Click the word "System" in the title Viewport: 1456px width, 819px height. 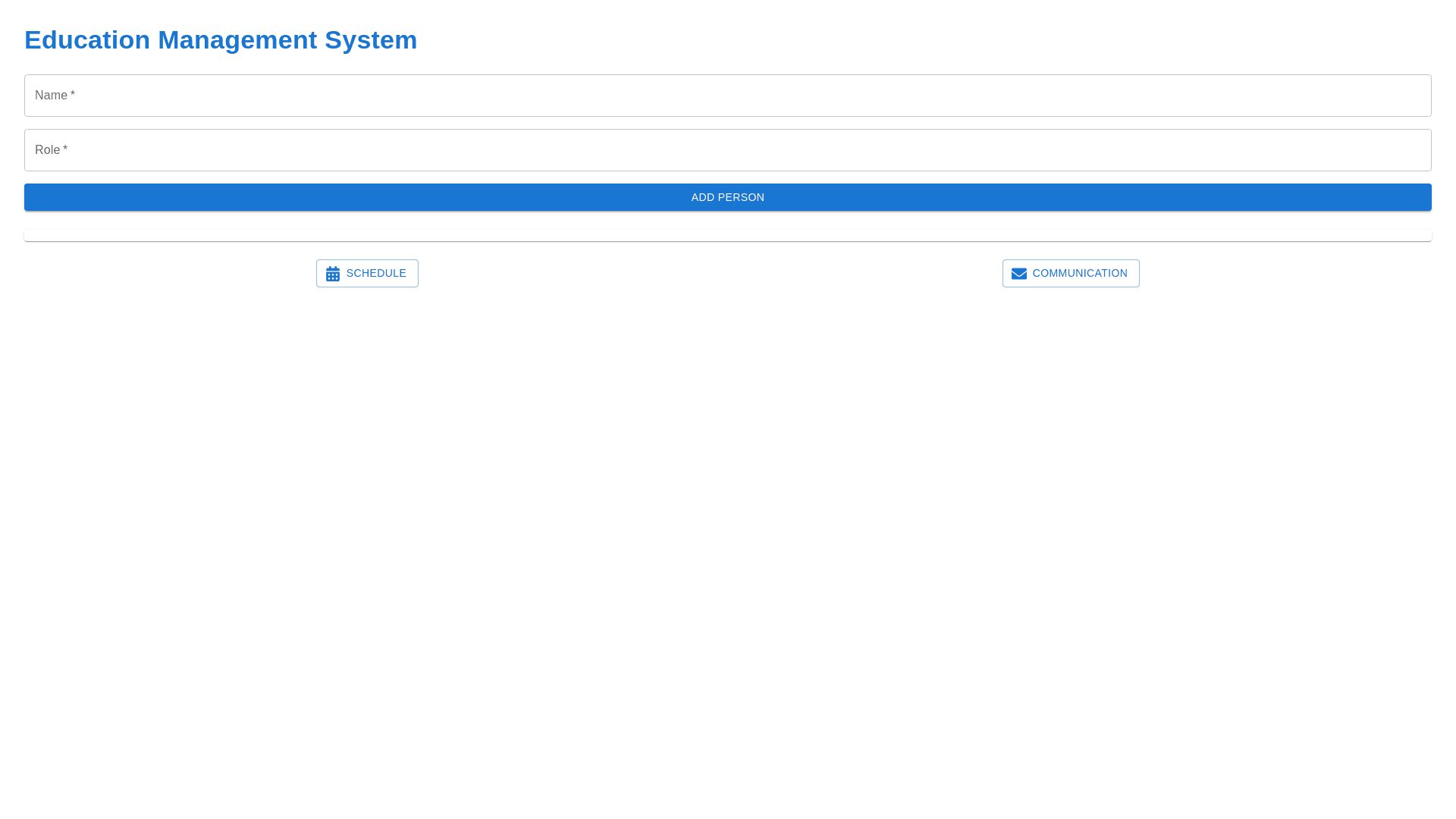[x=371, y=39]
